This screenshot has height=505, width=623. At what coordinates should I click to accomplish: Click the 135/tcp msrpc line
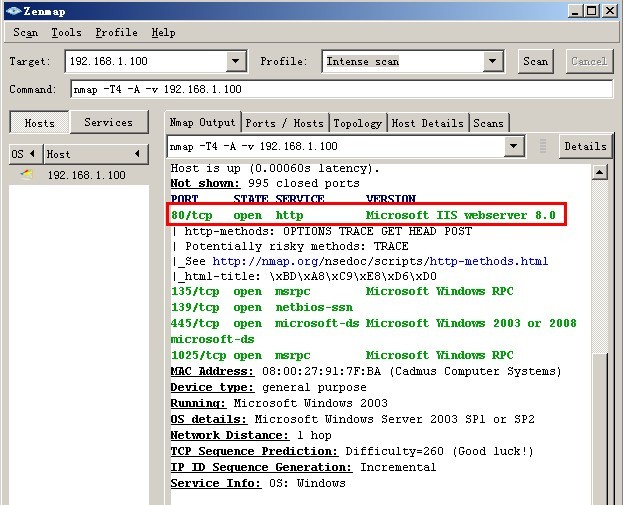point(342,291)
